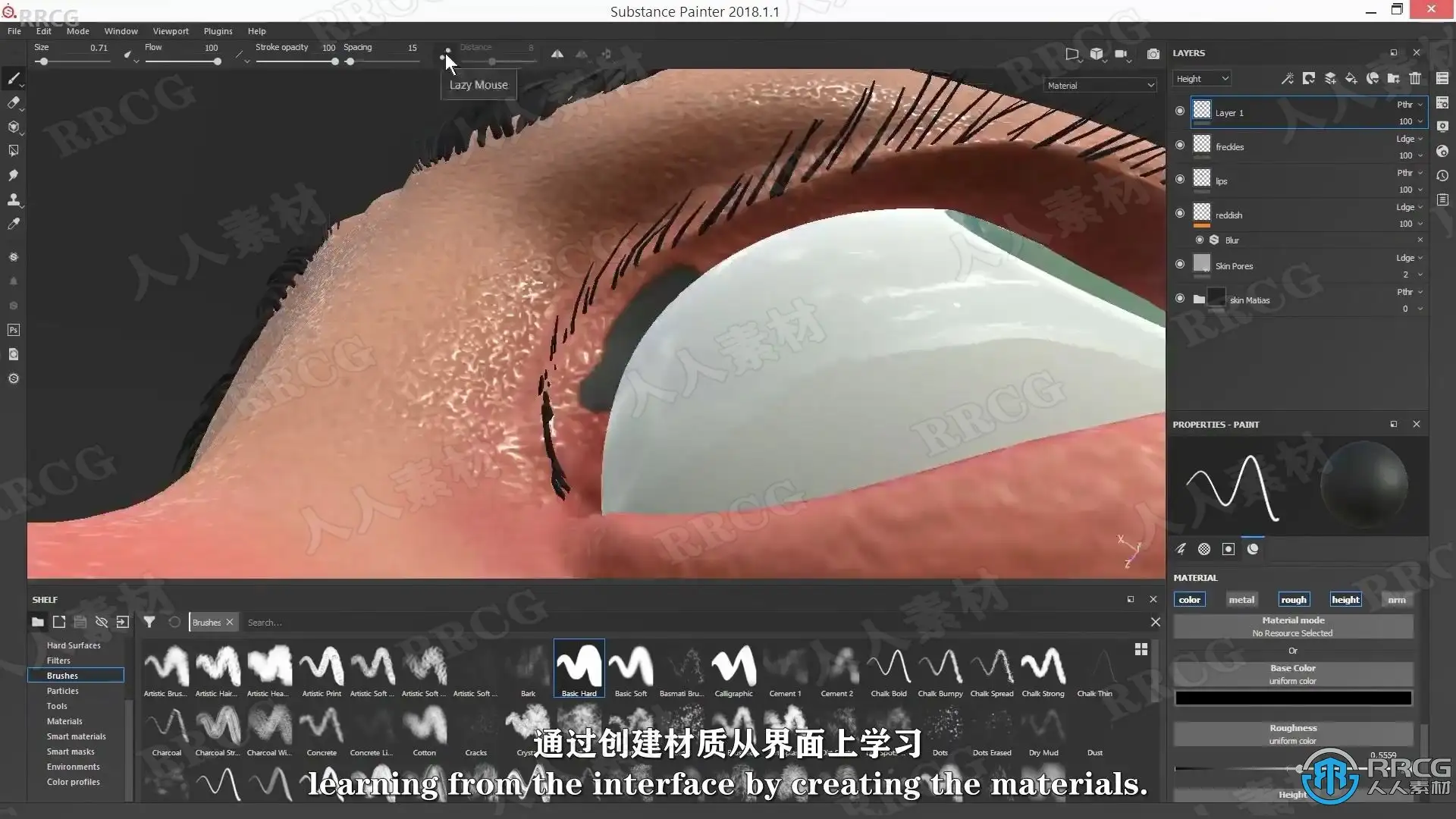1456x819 pixels.
Task: Toggle the metal material channel
Action: [x=1241, y=599]
